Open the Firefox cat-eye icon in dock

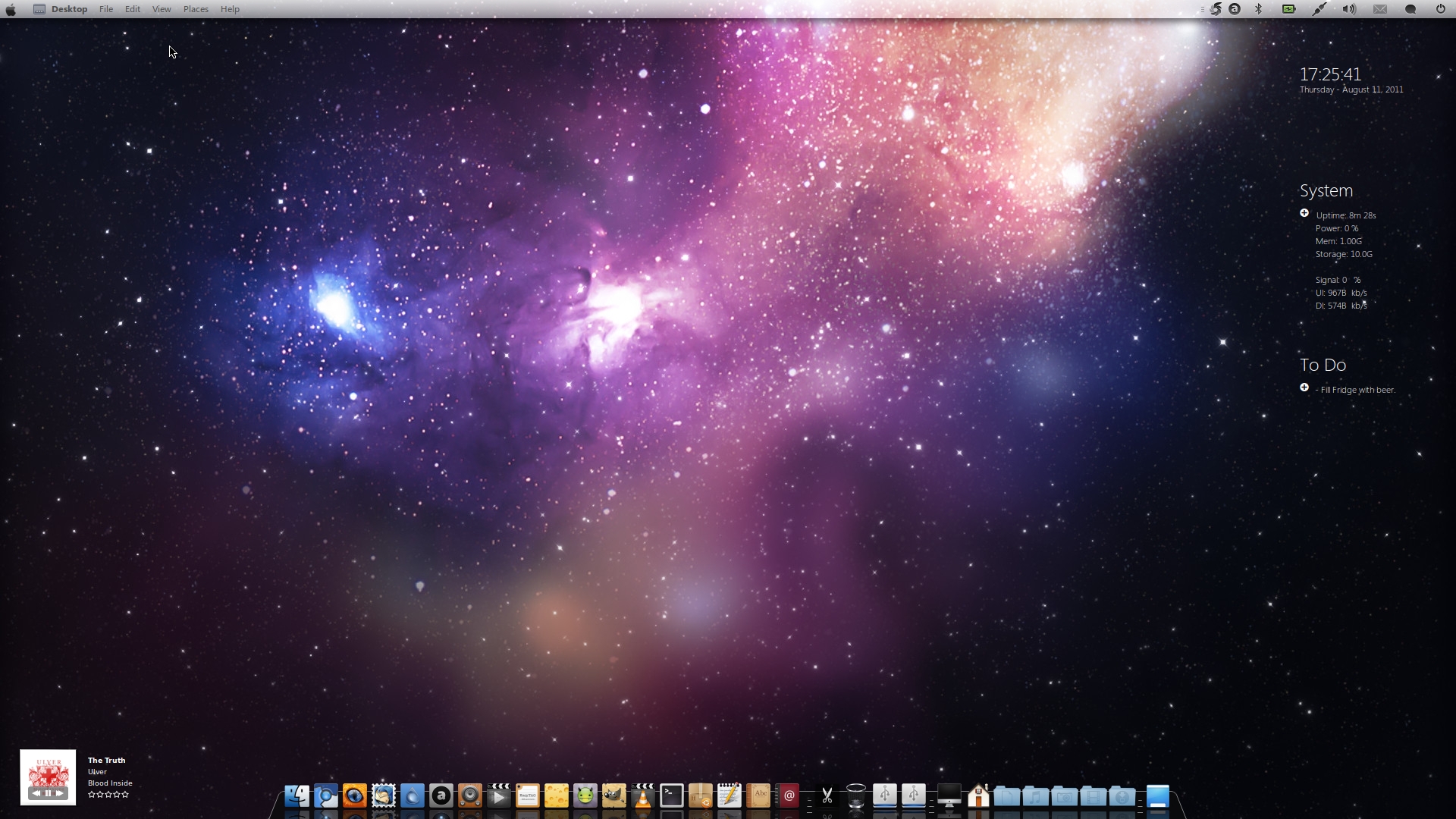pyautogui.click(x=354, y=795)
